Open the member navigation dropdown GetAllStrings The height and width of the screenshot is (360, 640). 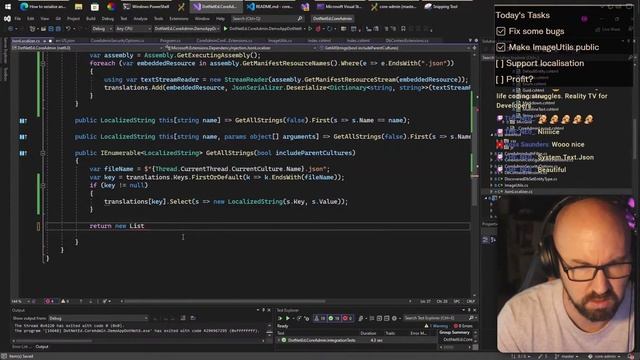click(394, 48)
